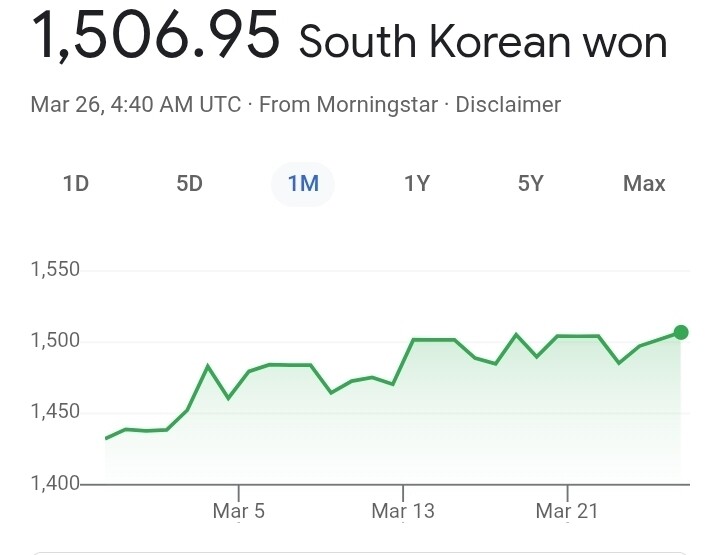Screen dimensions: 720x555
Task: Click the green endpoint dot on chart
Action: tap(681, 332)
